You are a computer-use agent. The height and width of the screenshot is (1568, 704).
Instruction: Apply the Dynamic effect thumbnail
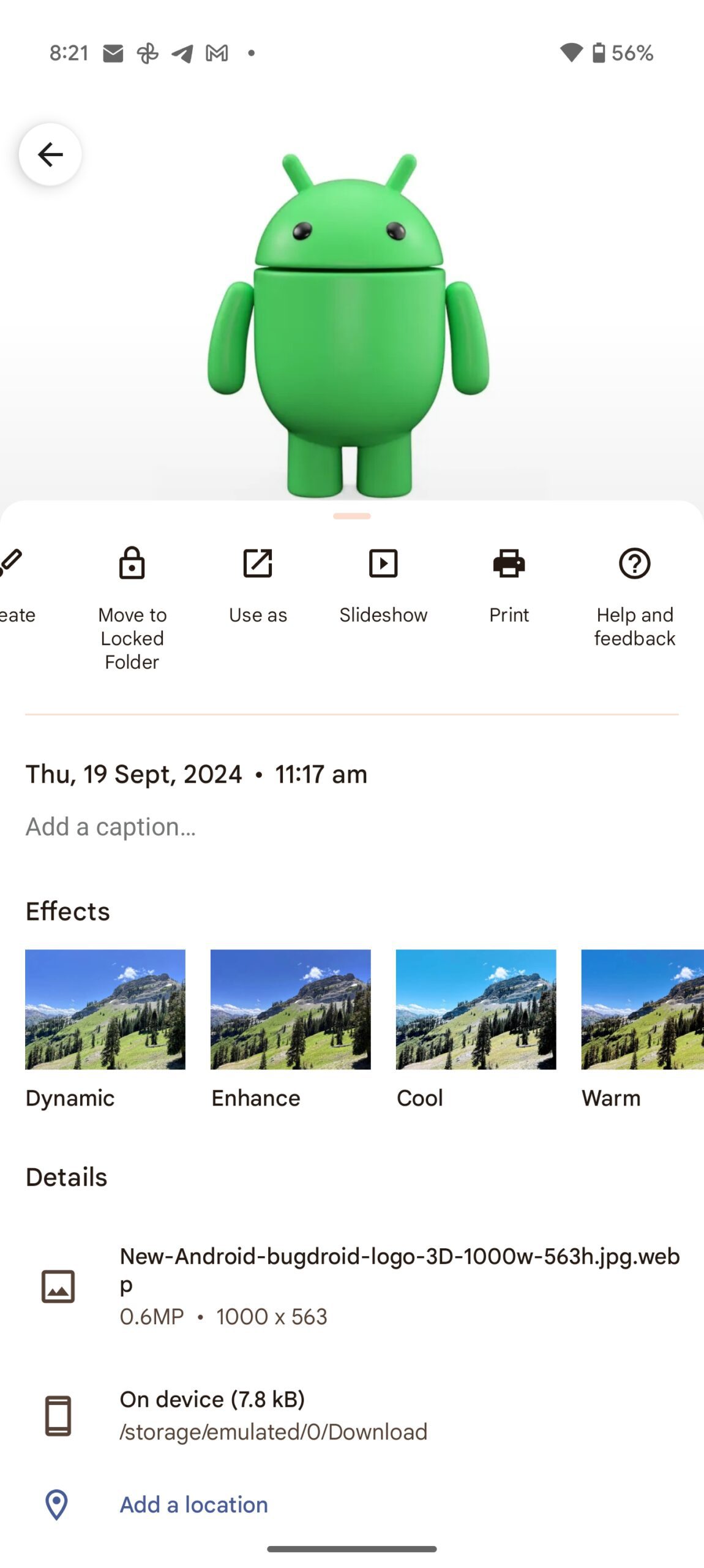tap(105, 1009)
